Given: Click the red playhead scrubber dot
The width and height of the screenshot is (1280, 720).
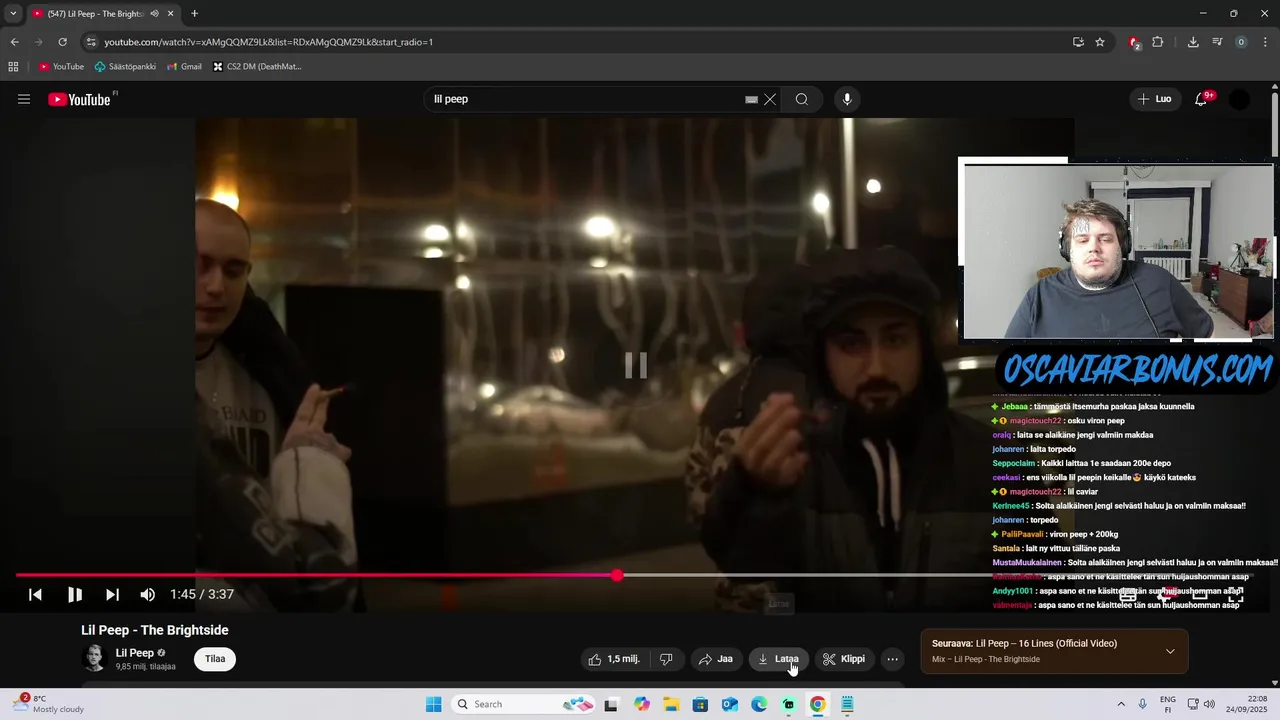Looking at the screenshot, I should (x=618, y=575).
